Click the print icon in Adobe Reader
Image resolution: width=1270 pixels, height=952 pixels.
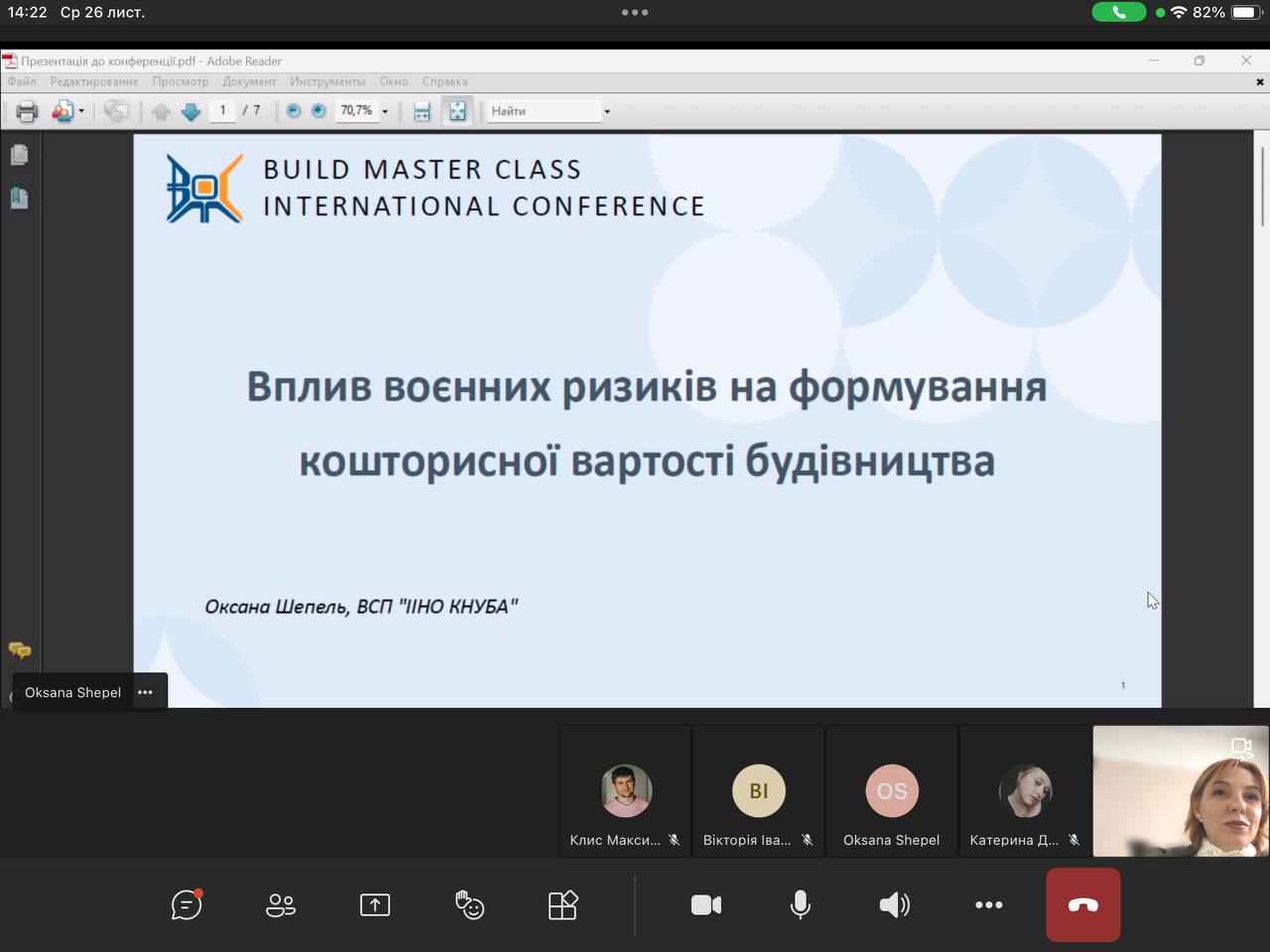pyautogui.click(x=27, y=111)
